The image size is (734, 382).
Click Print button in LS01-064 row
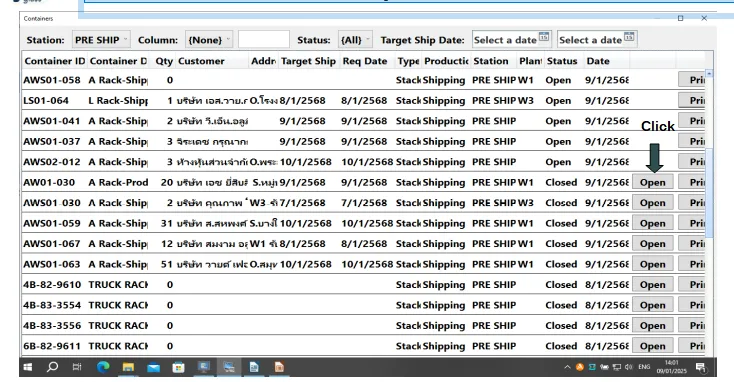pos(692,100)
